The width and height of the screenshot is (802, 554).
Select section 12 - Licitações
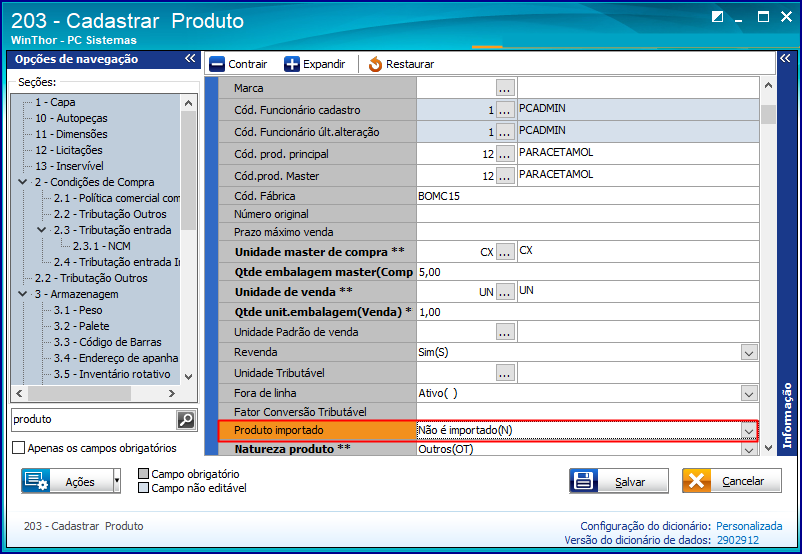69,150
